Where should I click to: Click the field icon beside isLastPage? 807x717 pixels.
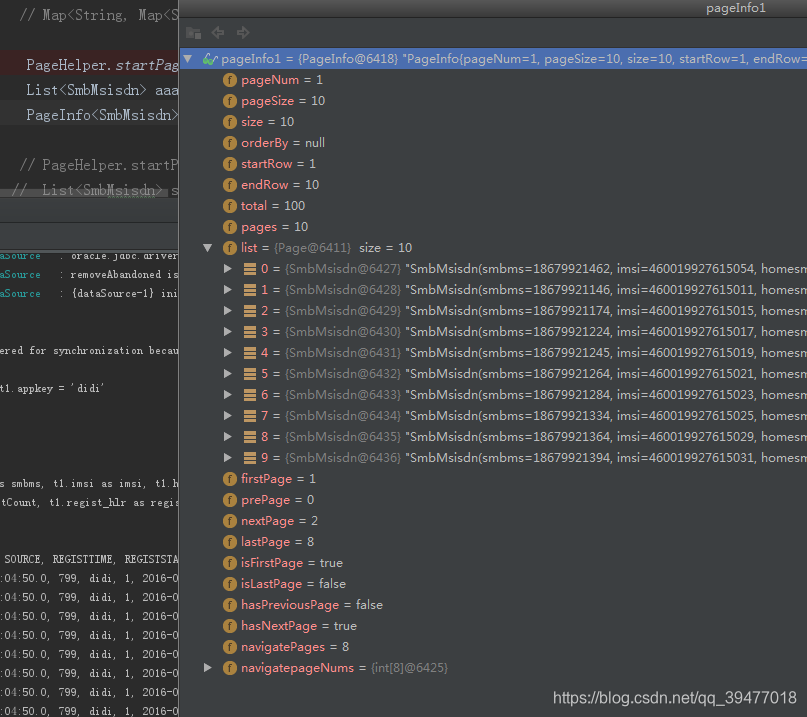click(x=230, y=584)
